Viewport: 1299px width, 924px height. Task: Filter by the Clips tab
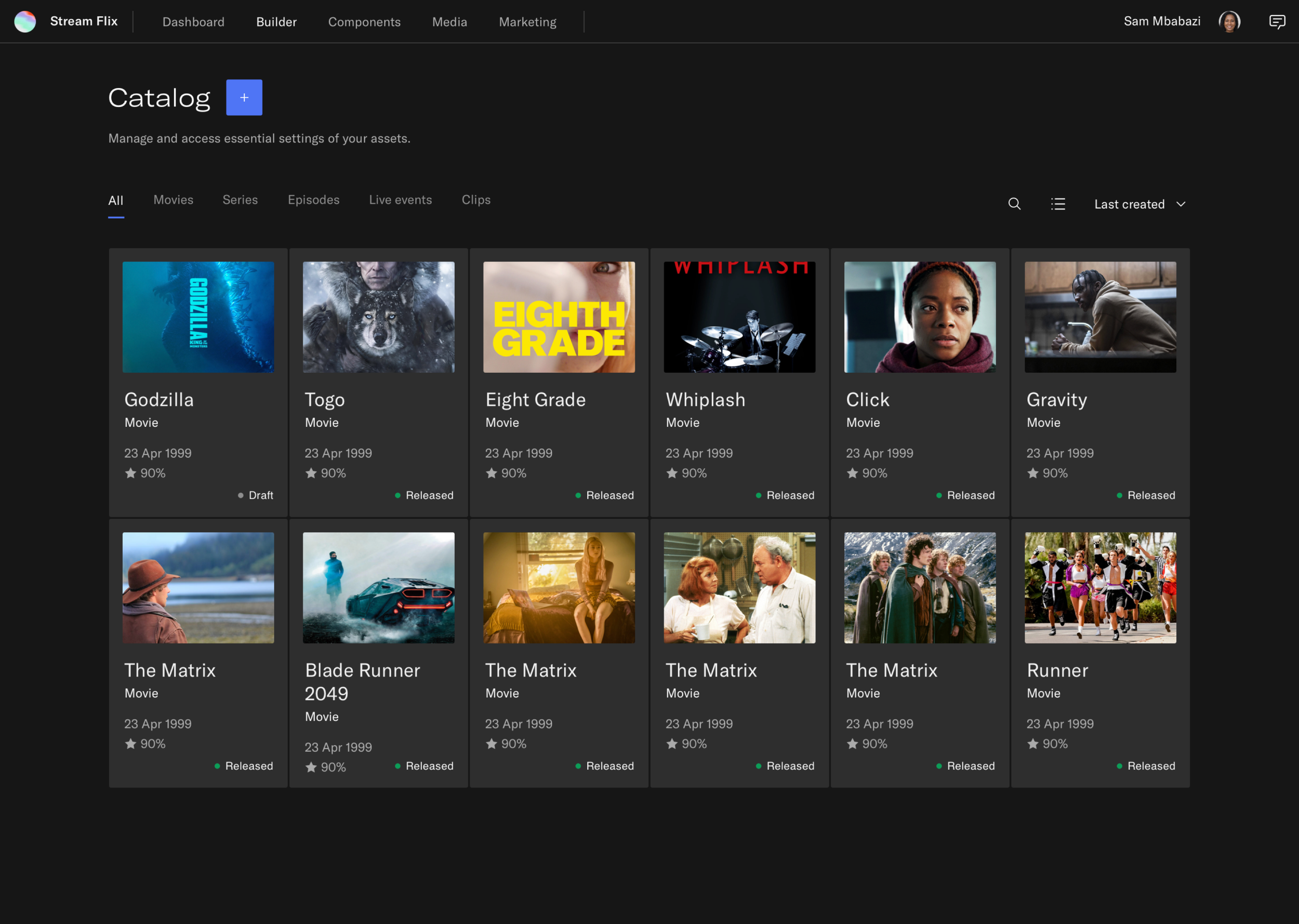(x=475, y=200)
